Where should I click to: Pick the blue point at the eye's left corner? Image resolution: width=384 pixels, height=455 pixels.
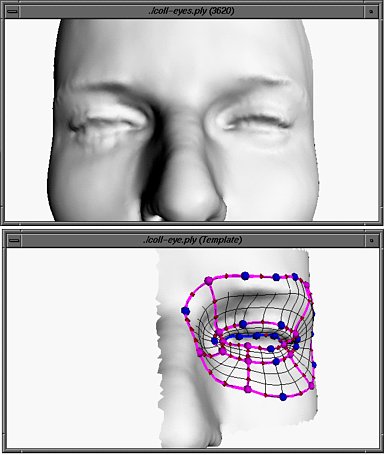click(x=215, y=341)
